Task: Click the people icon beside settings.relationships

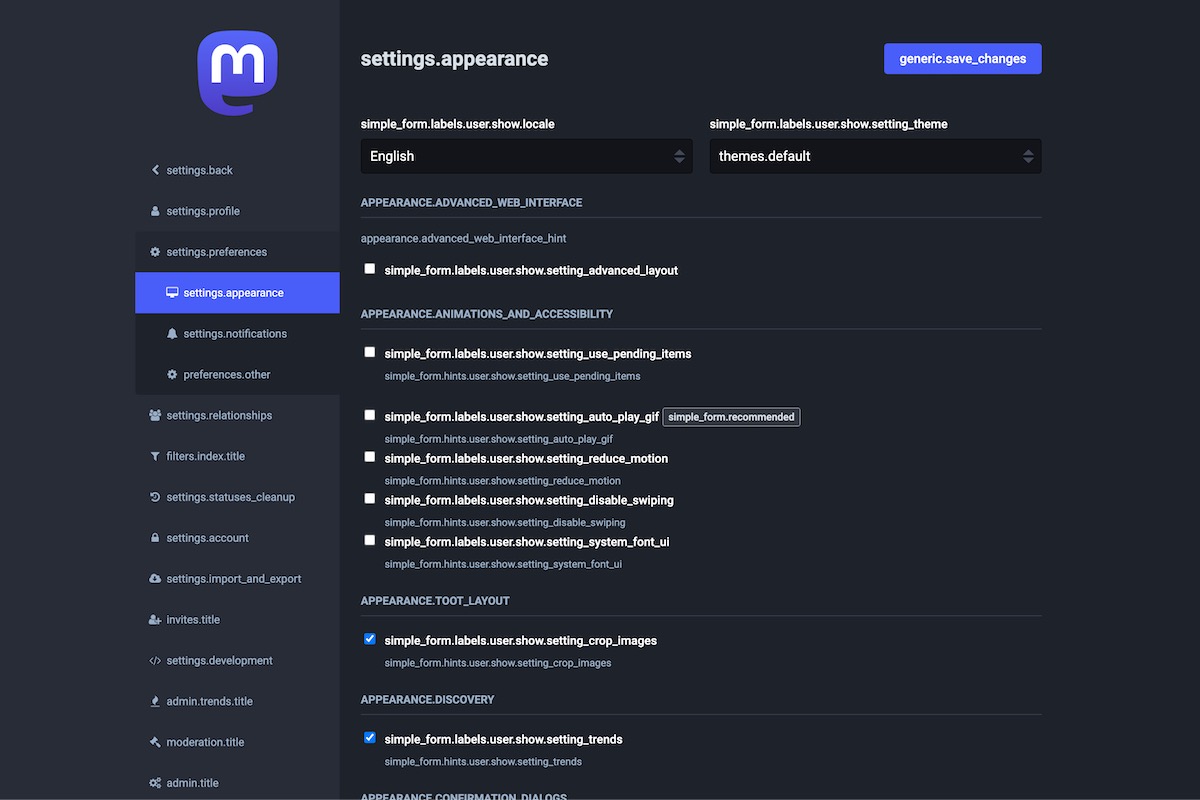Action: click(155, 416)
